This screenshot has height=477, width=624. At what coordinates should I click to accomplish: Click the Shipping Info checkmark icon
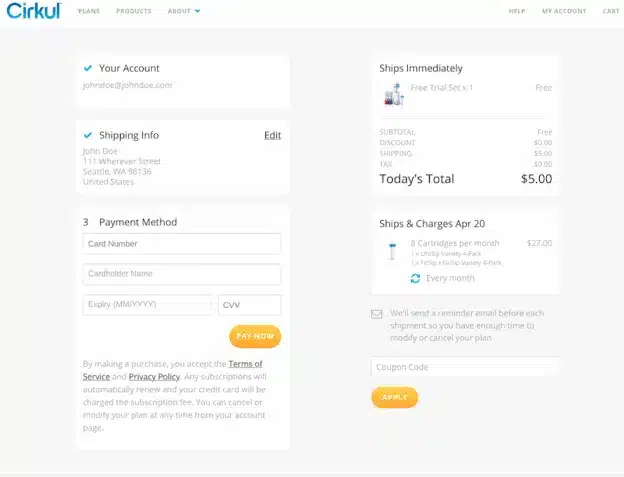tap(88, 135)
